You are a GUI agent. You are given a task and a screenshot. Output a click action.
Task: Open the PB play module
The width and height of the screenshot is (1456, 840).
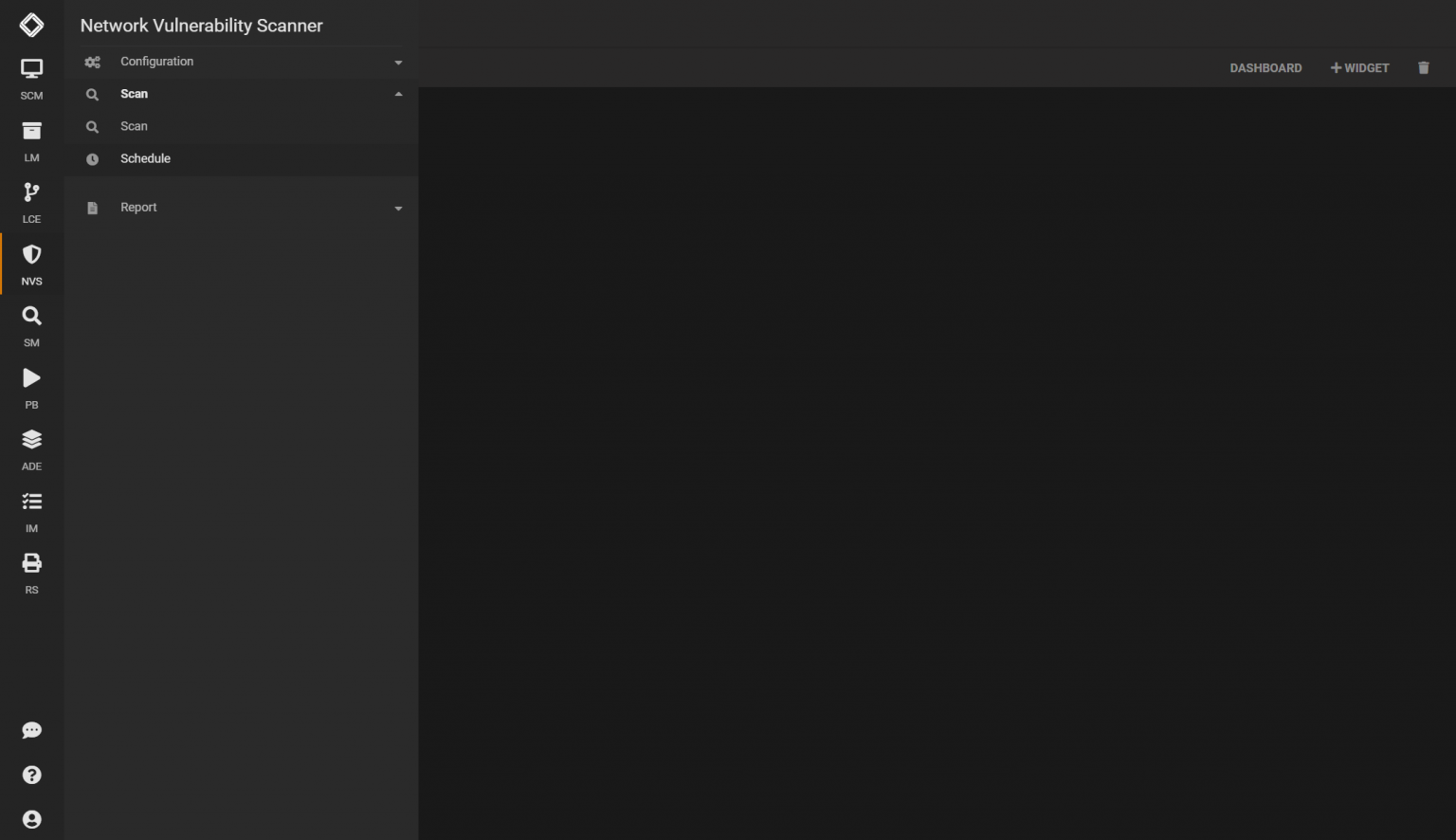tap(31, 387)
